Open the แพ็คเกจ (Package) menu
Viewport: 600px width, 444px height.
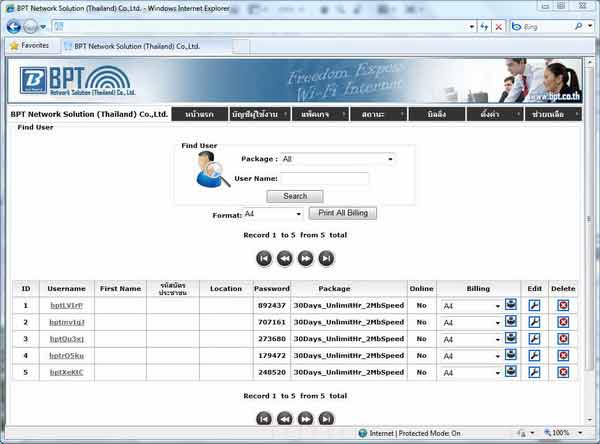pyautogui.click(x=320, y=114)
